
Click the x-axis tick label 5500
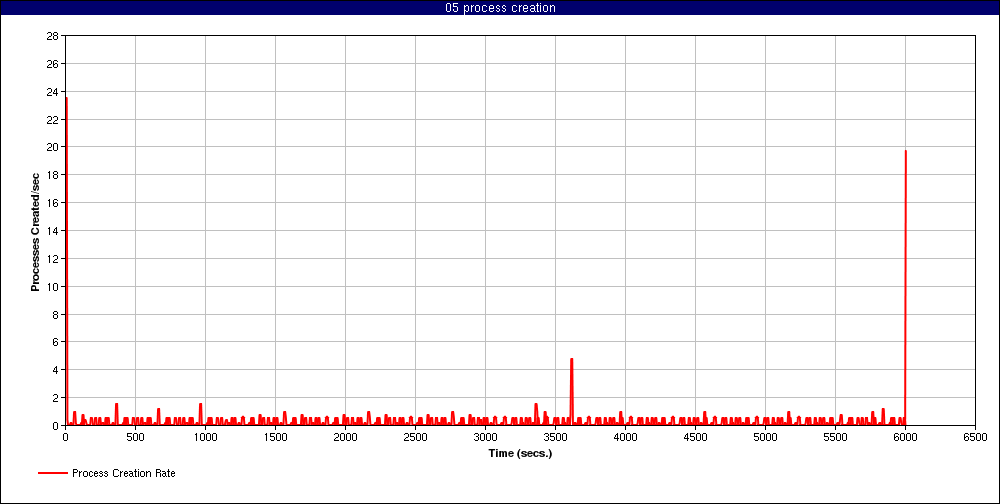click(x=835, y=437)
